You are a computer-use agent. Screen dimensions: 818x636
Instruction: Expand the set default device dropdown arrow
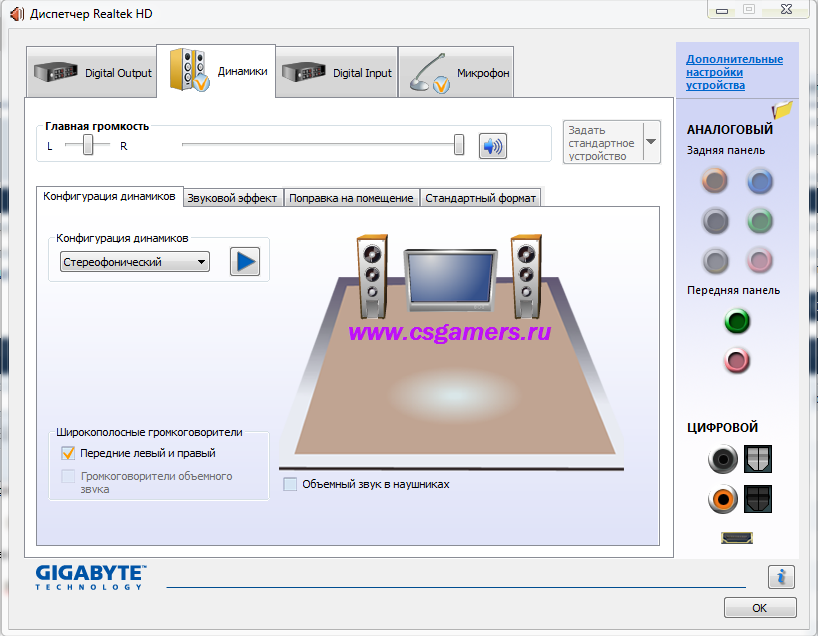(651, 142)
